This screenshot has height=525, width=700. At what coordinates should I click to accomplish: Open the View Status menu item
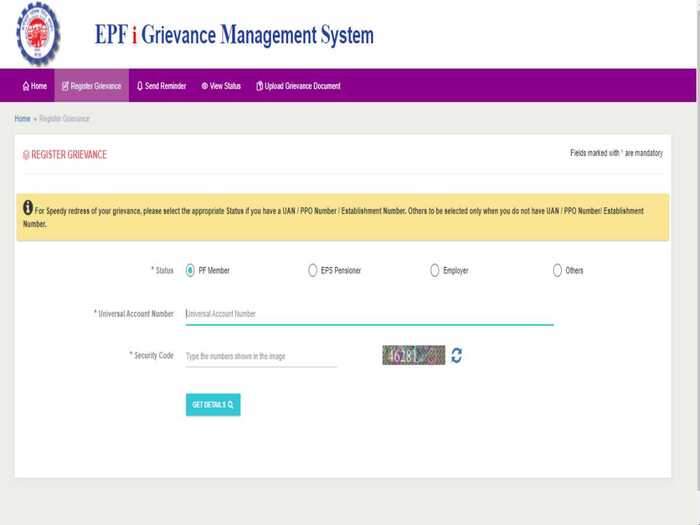coord(221,86)
